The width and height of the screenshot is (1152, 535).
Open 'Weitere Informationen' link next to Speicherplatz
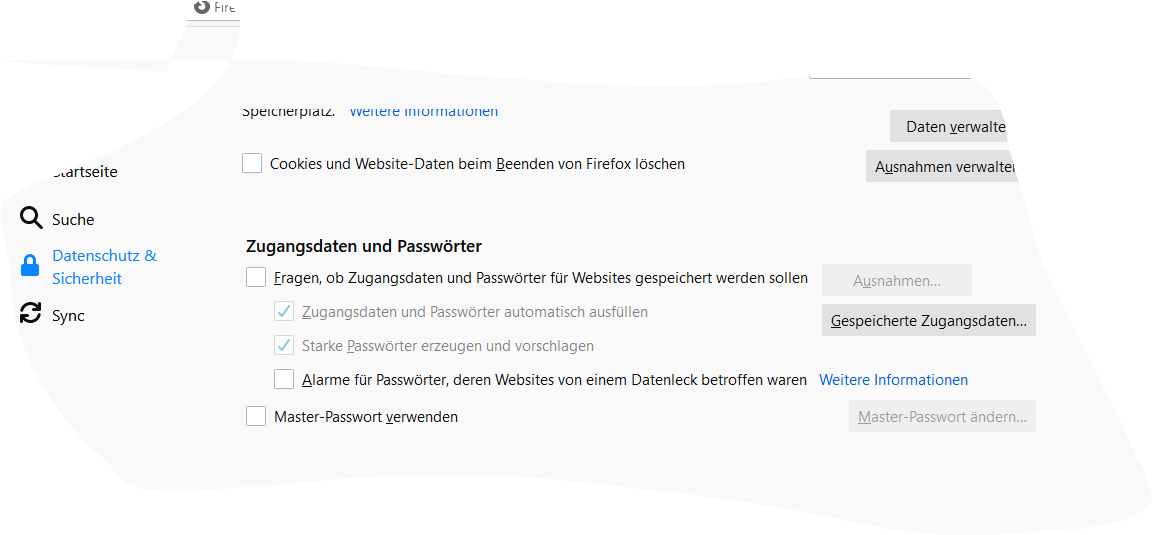tap(423, 112)
